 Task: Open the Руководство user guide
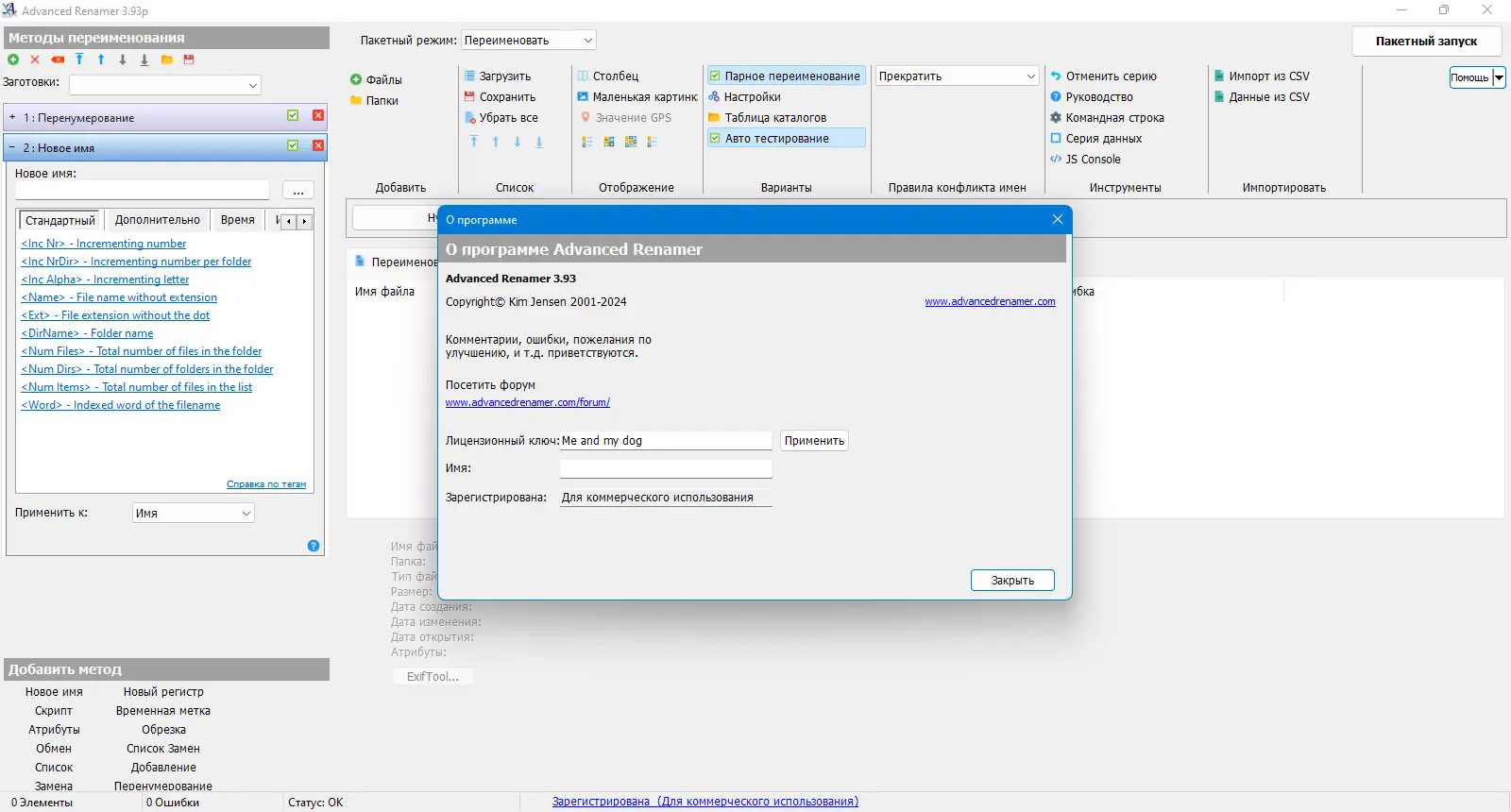[1092, 97]
